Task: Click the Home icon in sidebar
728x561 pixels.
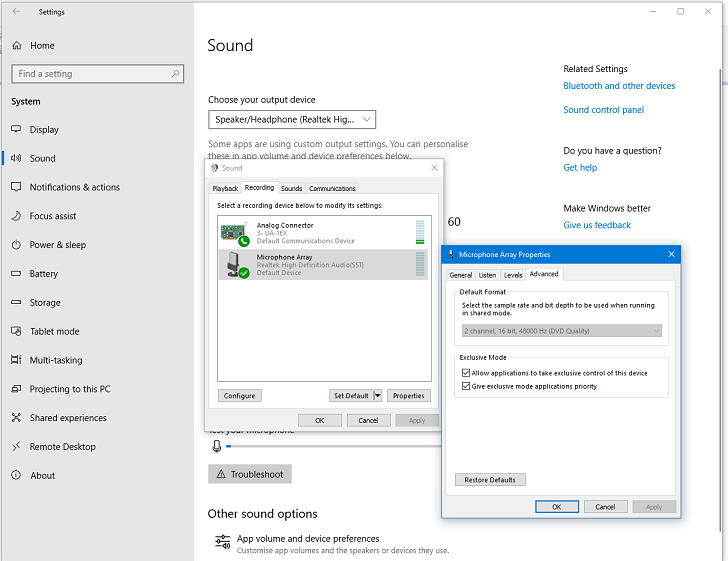Action: tap(17, 46)
